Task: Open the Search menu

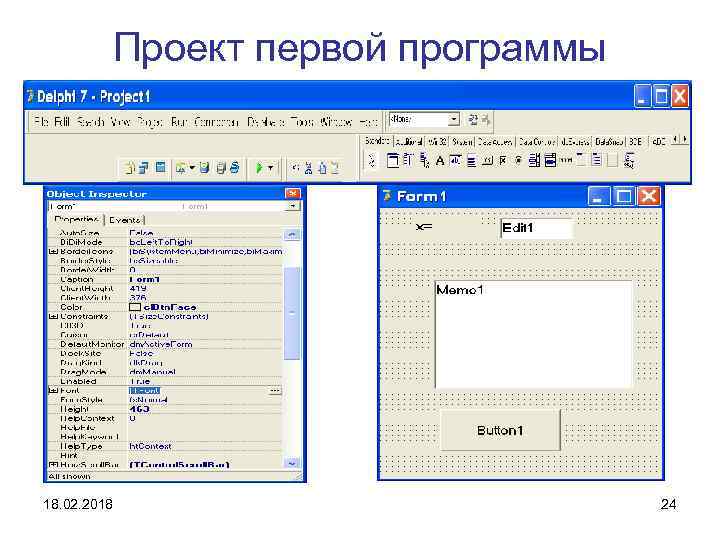Action: tap(90, 122)
